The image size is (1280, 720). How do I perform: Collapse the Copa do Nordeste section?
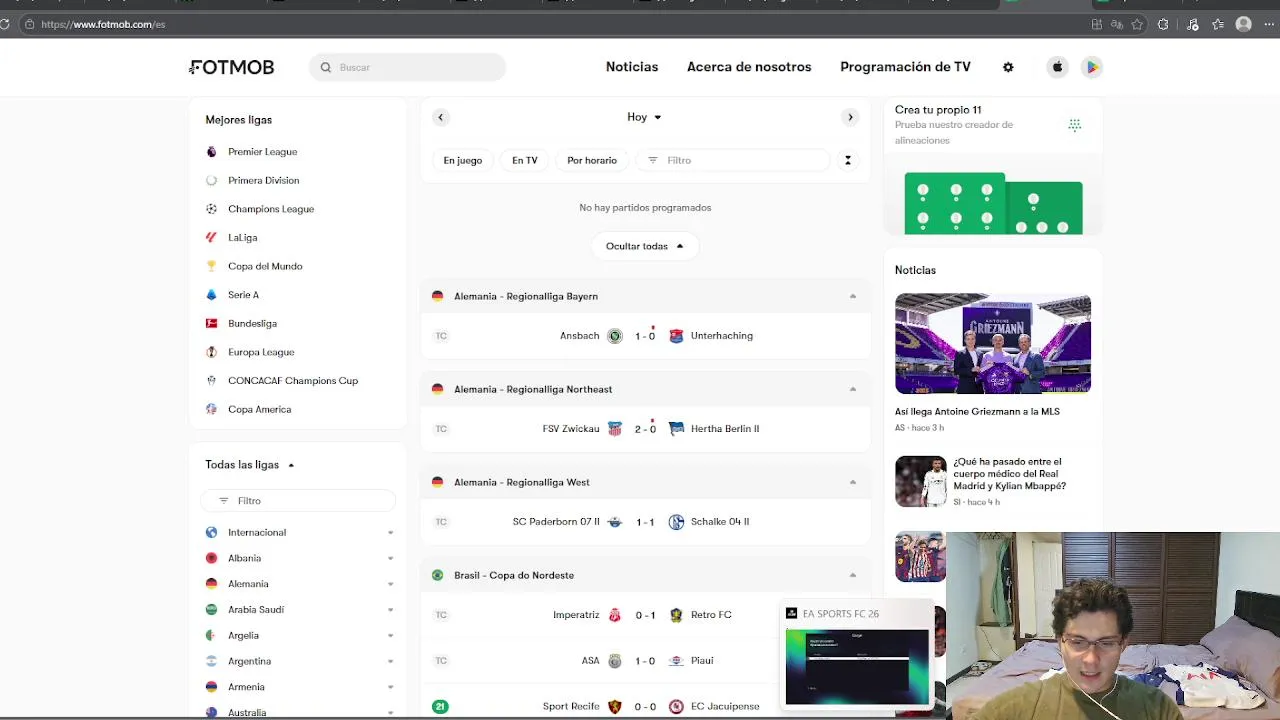(x=853, y=575)
